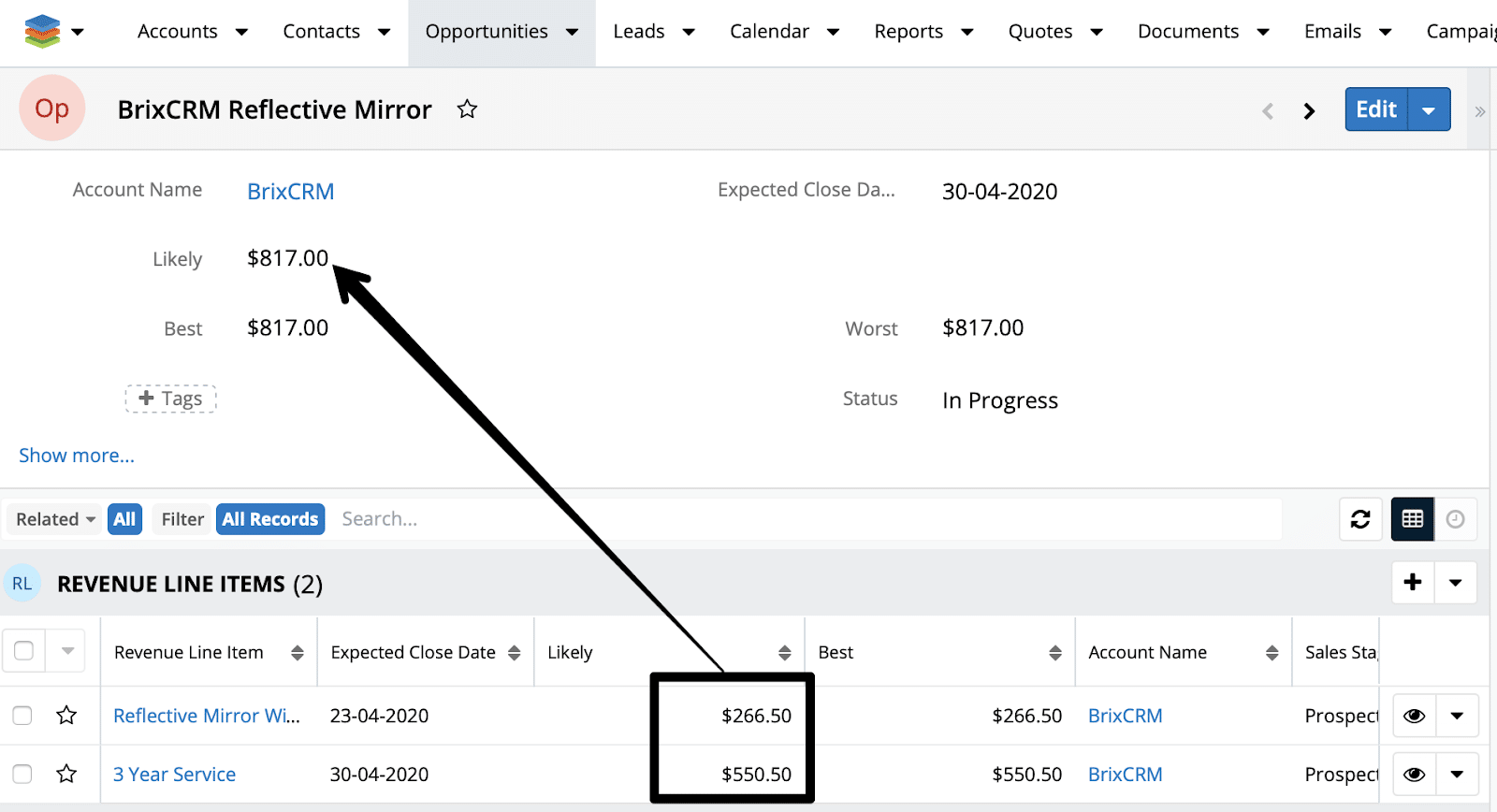Open the Quotes module tab
Image resolution: width=1497 pixels, height=812 pixels.
click(1040, 32)
